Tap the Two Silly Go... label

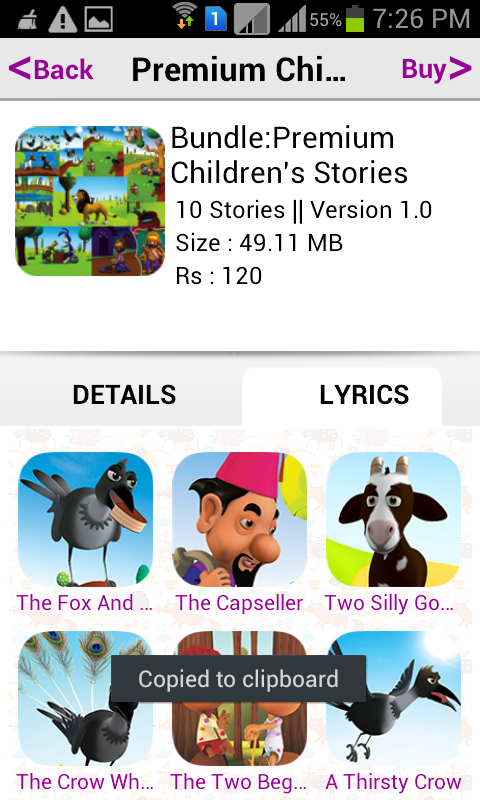tap(389, 603)
